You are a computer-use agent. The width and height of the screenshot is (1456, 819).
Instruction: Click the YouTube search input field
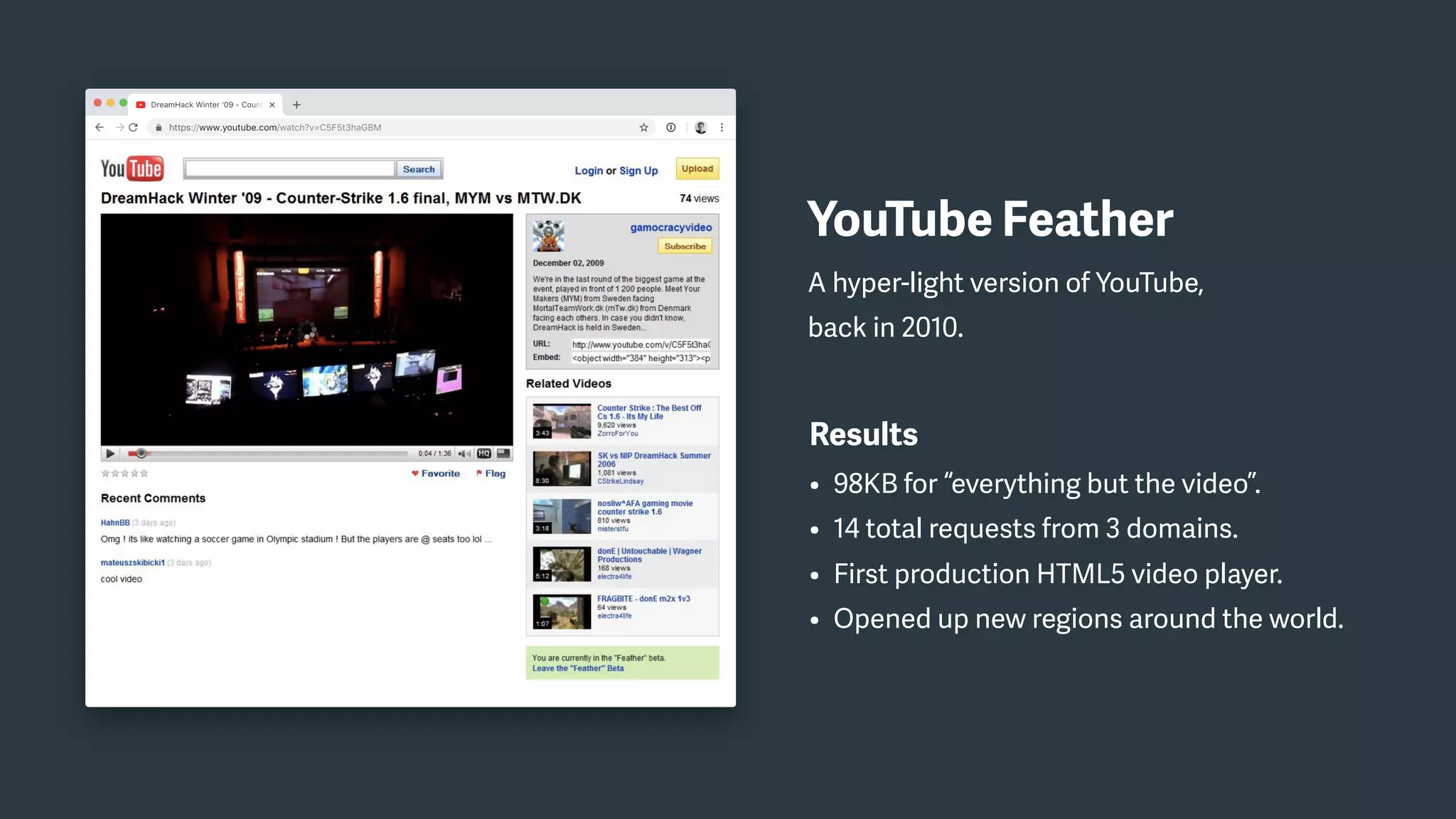pyautogui.click(x=289, y=169)
